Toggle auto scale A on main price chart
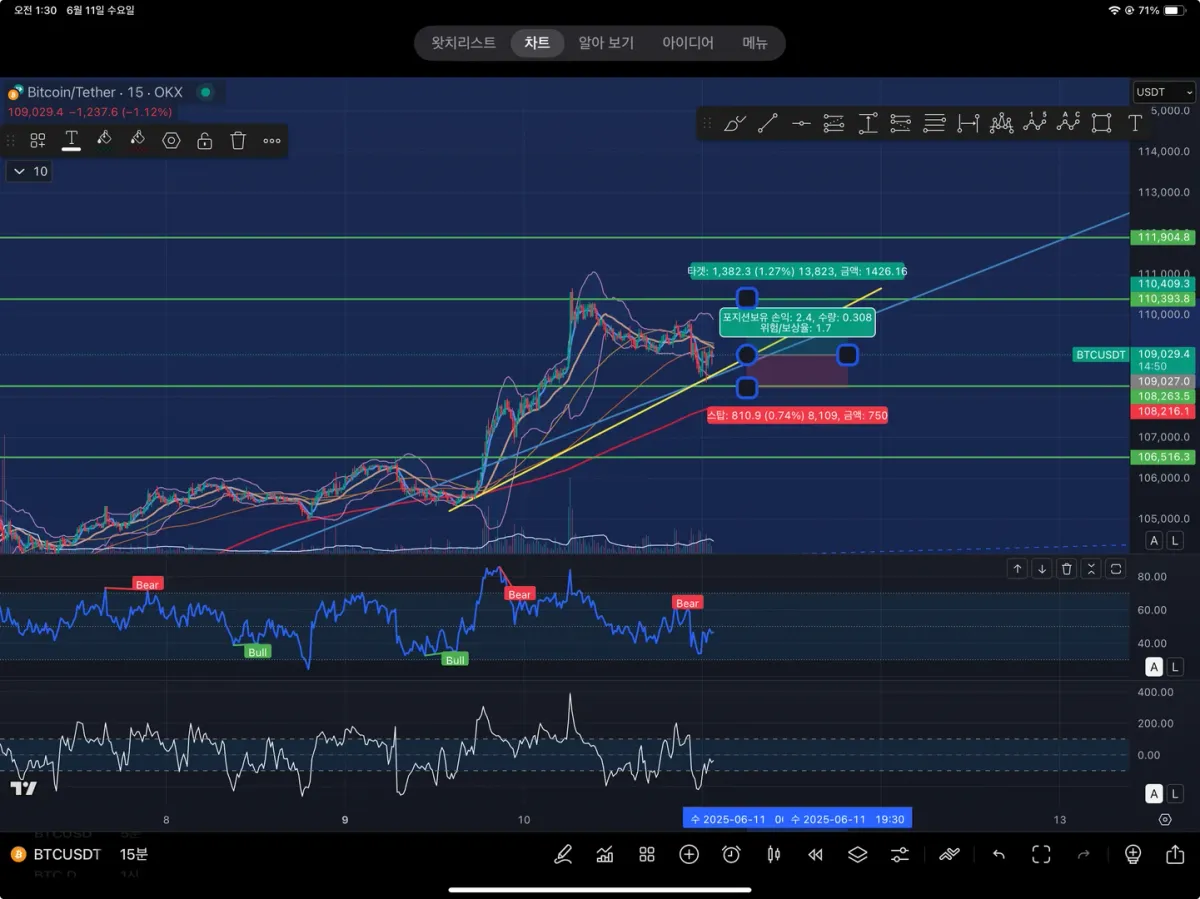 [x=1154, y=540]
